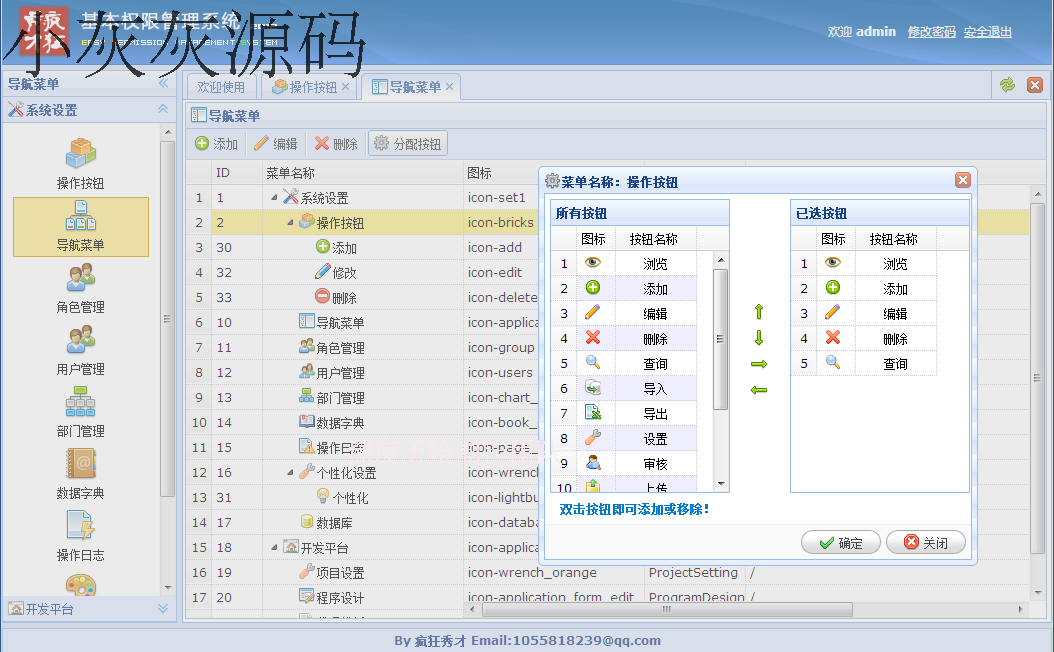Screen dimensions: 1054x652
Task: Click the refresh tabs icon
Action: [1007, 85]
